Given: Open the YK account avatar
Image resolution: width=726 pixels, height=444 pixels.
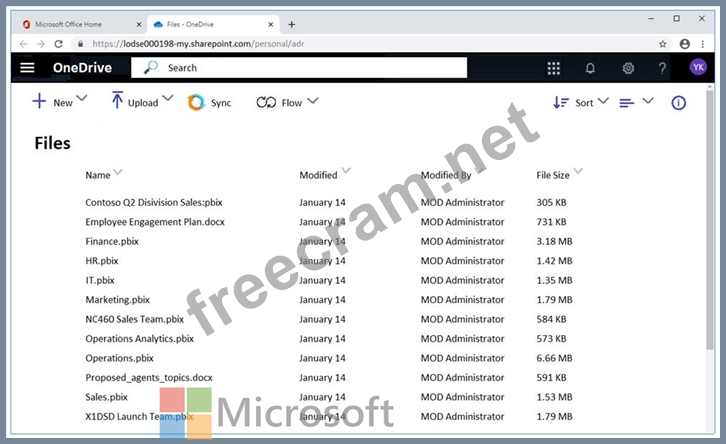Looking at the screenshot, I should 698,67.
